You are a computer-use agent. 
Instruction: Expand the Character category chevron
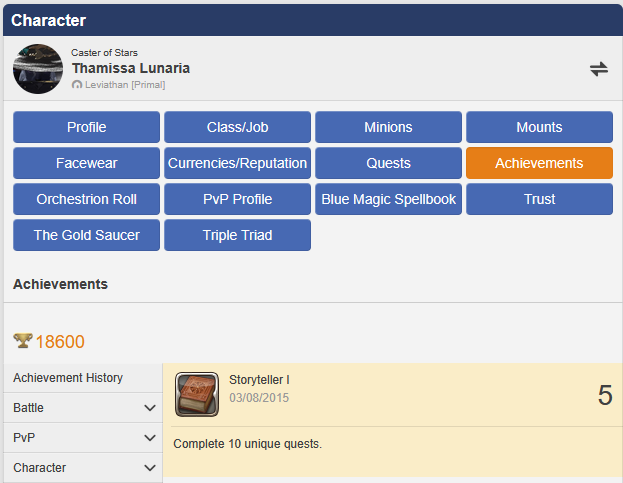150,468
